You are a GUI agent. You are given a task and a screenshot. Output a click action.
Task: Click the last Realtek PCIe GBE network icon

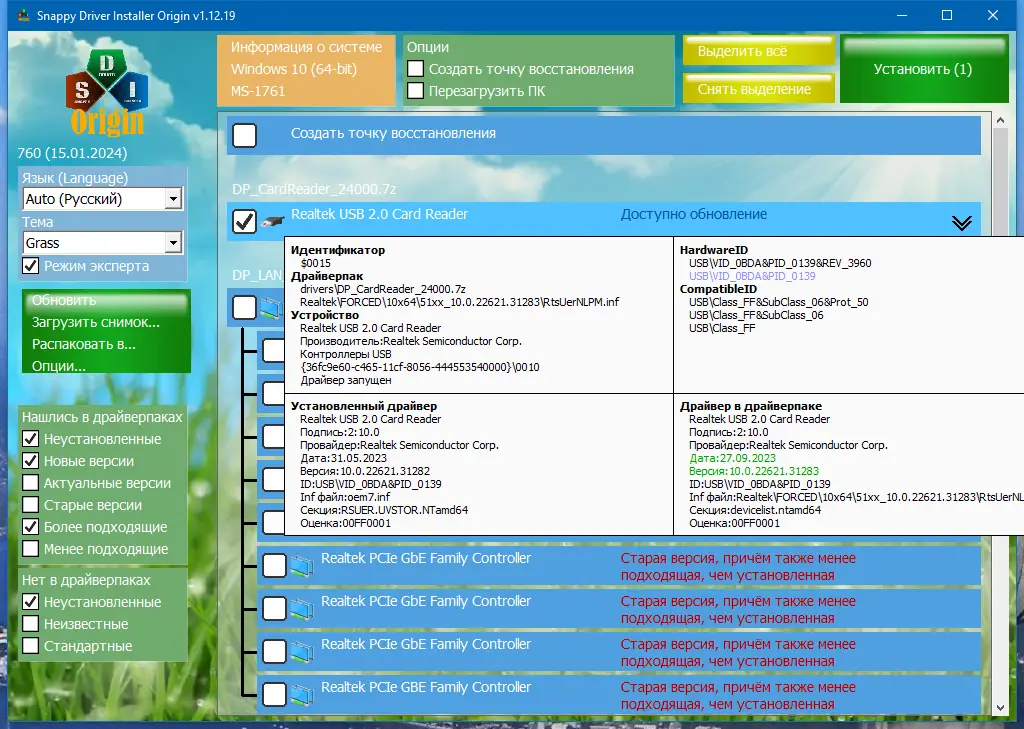(302, 694)
